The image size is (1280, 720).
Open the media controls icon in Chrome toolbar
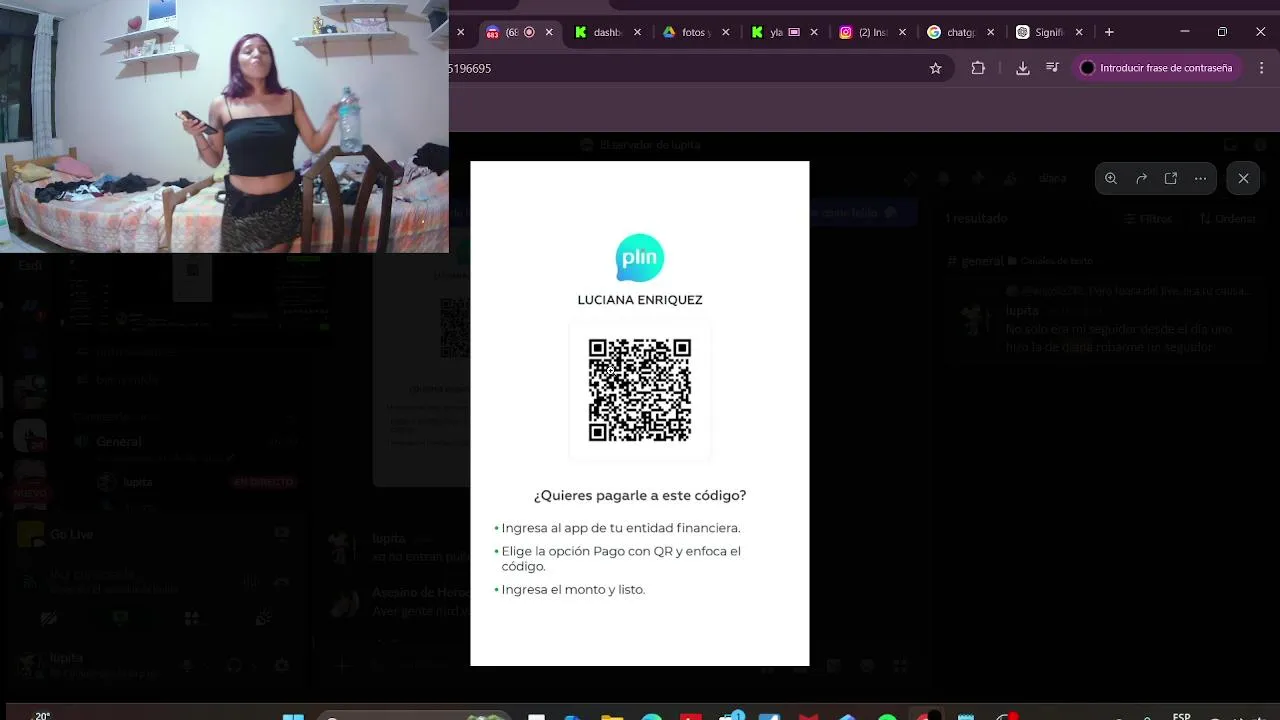pyautogui.click(x=1052, y=68)
